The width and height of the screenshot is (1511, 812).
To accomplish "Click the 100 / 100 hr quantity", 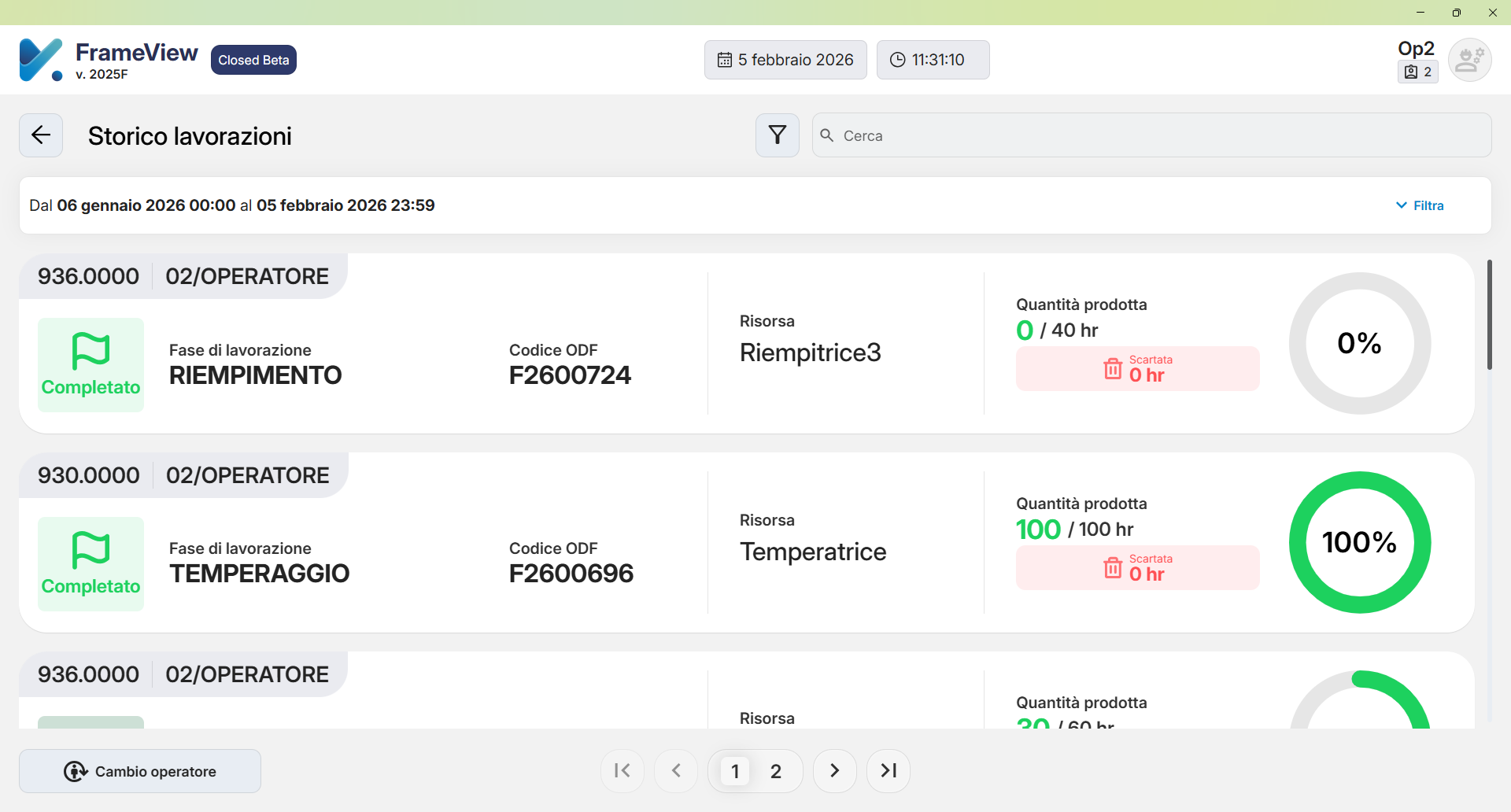I will [1075, 530].
